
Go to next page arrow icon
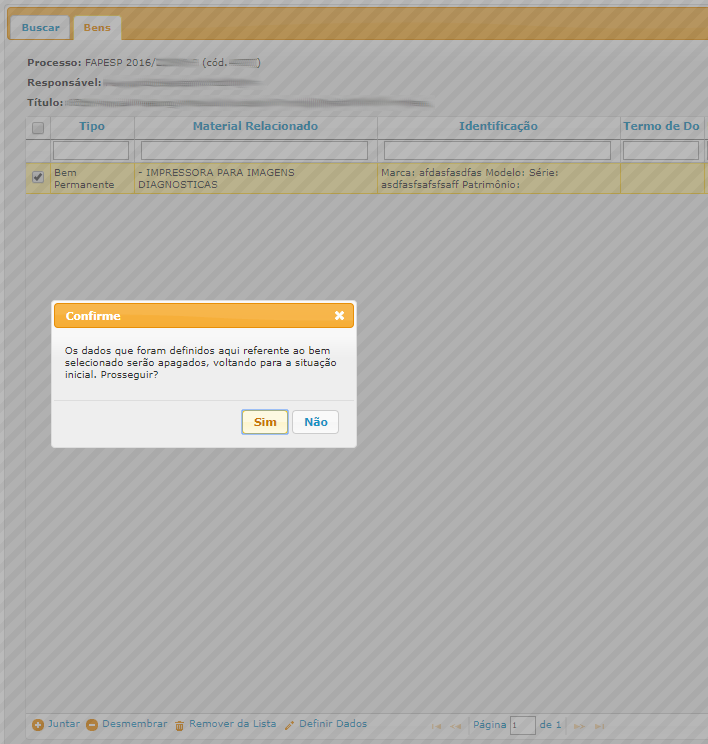579,726
